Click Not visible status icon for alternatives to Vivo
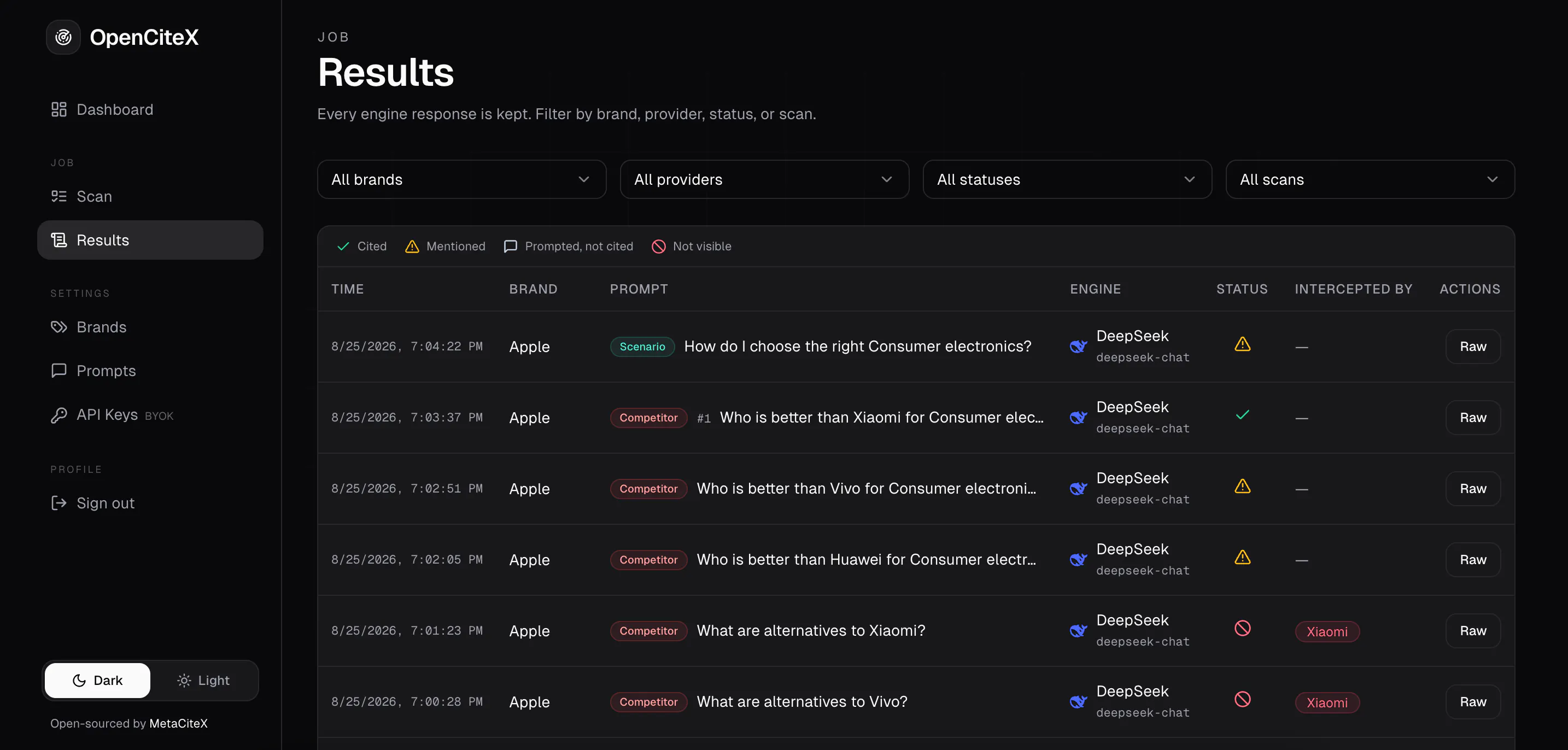This screenshot has width=1568, height=750. tap(1242, 700)
